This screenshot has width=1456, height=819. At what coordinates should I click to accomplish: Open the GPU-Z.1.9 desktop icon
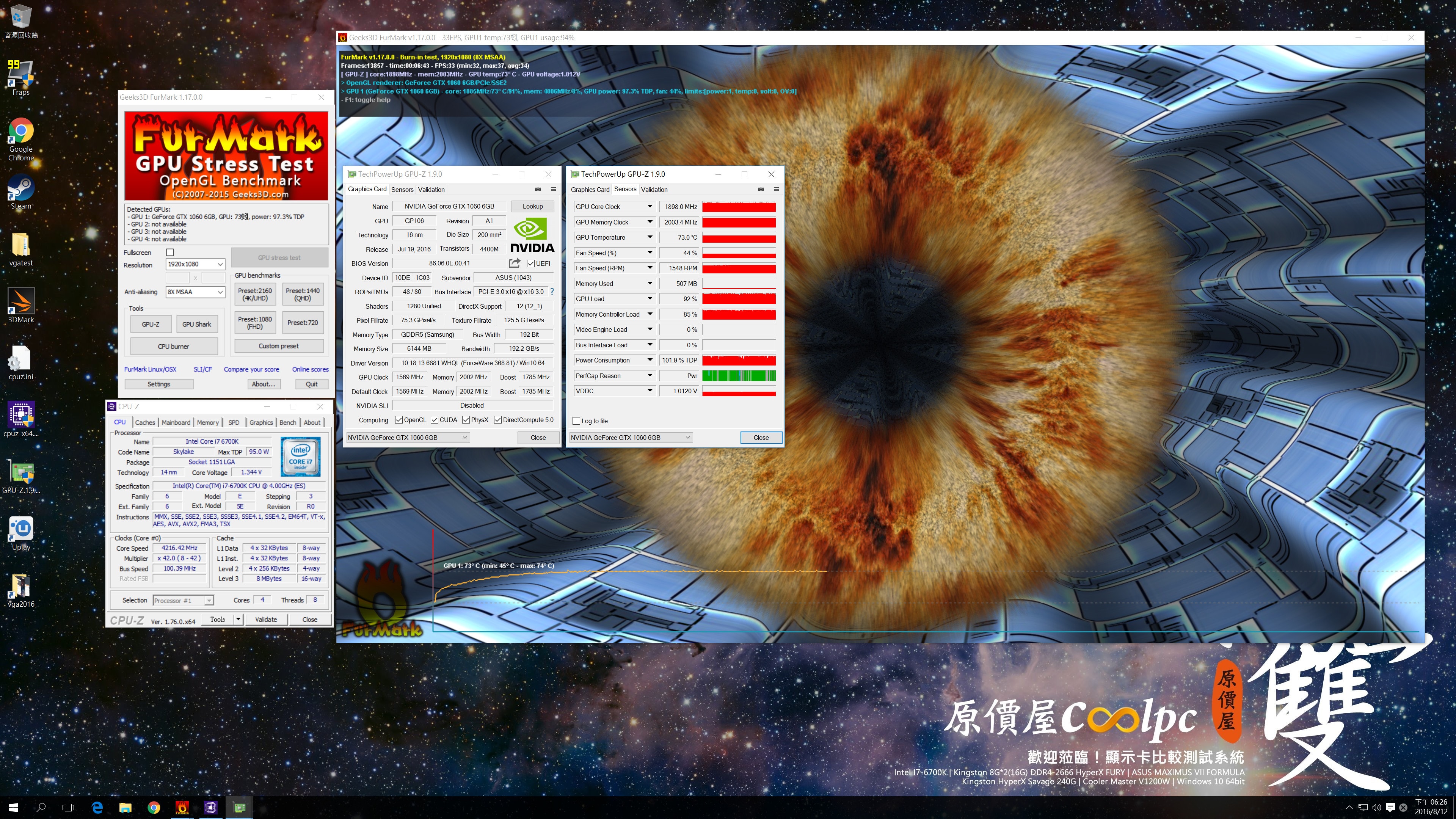(21, 476)
